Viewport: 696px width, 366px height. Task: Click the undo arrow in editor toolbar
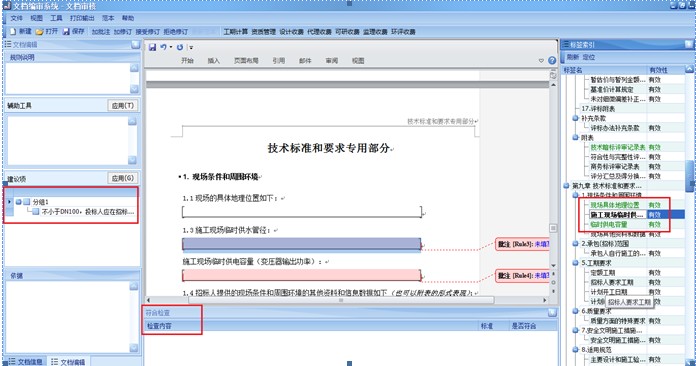[x=163, y=47]
